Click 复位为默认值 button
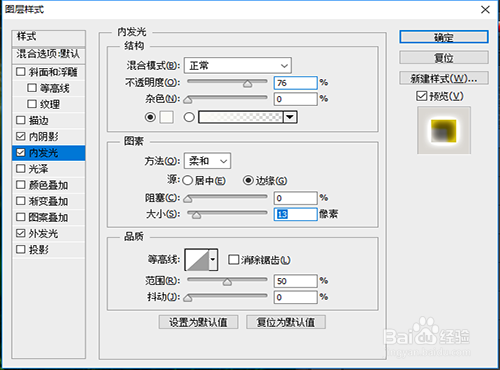 click(286, 322)
